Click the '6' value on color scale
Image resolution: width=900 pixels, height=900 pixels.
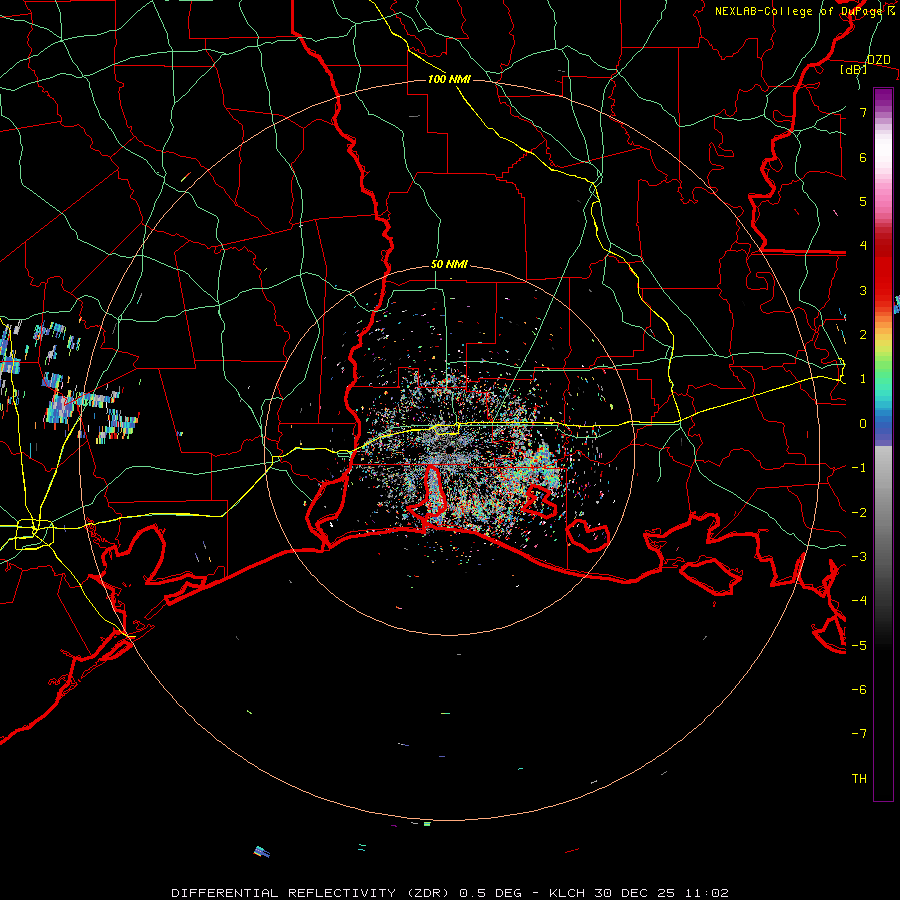coord(863,157)
